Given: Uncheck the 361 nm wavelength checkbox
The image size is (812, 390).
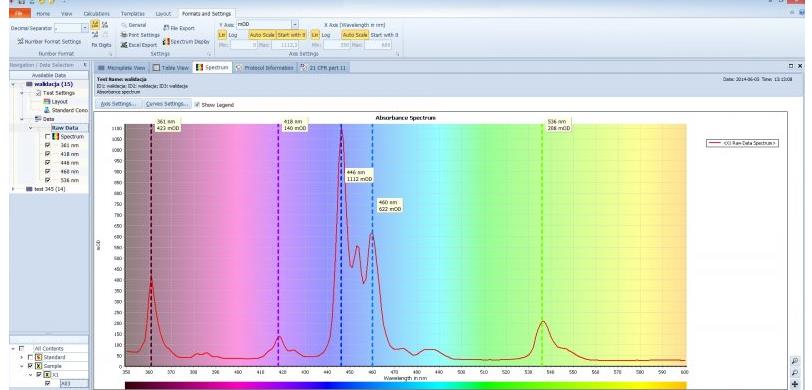Looking at the screenshot, I should [x=48, y=146].
